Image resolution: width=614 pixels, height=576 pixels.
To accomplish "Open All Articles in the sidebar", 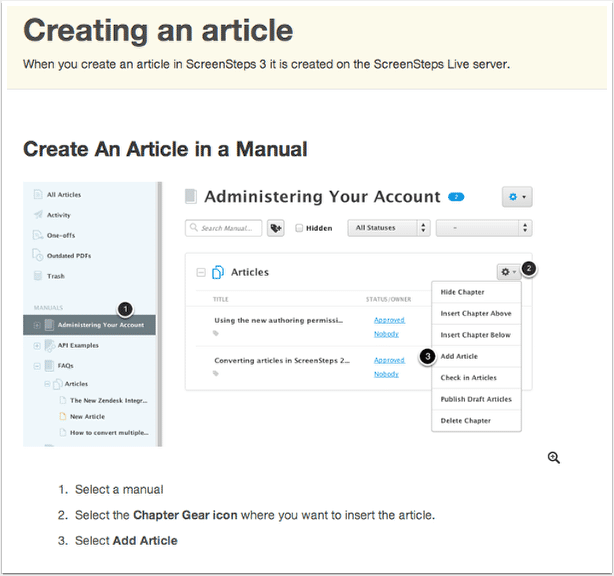I will tap(63, 194).
